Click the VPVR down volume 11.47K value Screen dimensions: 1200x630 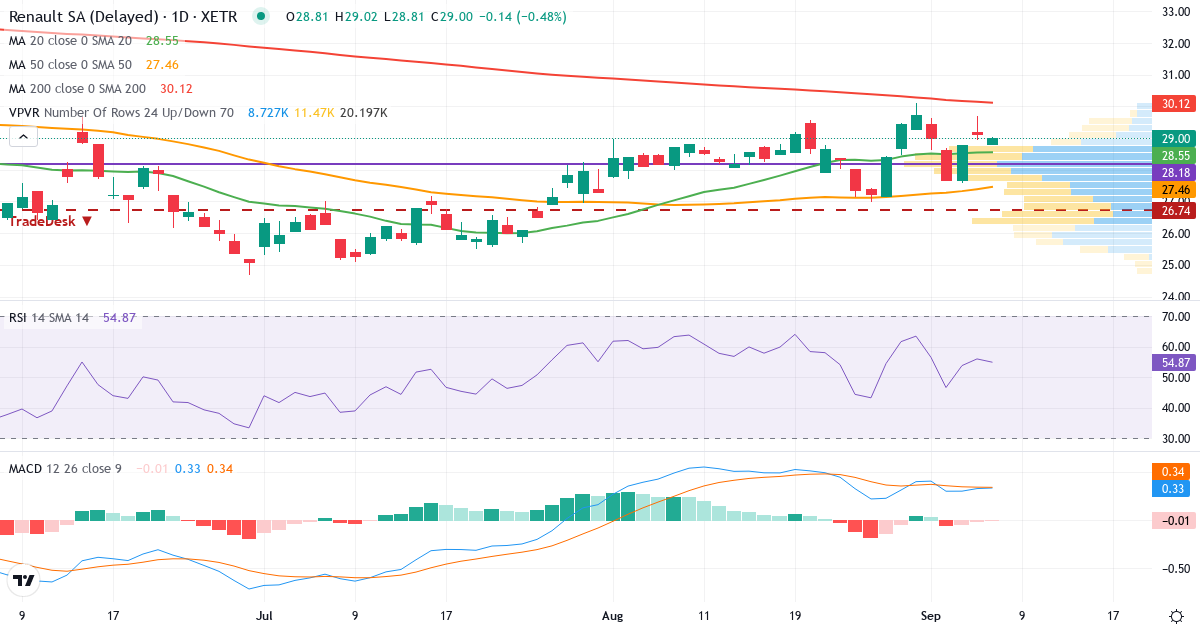coord(313,113)
